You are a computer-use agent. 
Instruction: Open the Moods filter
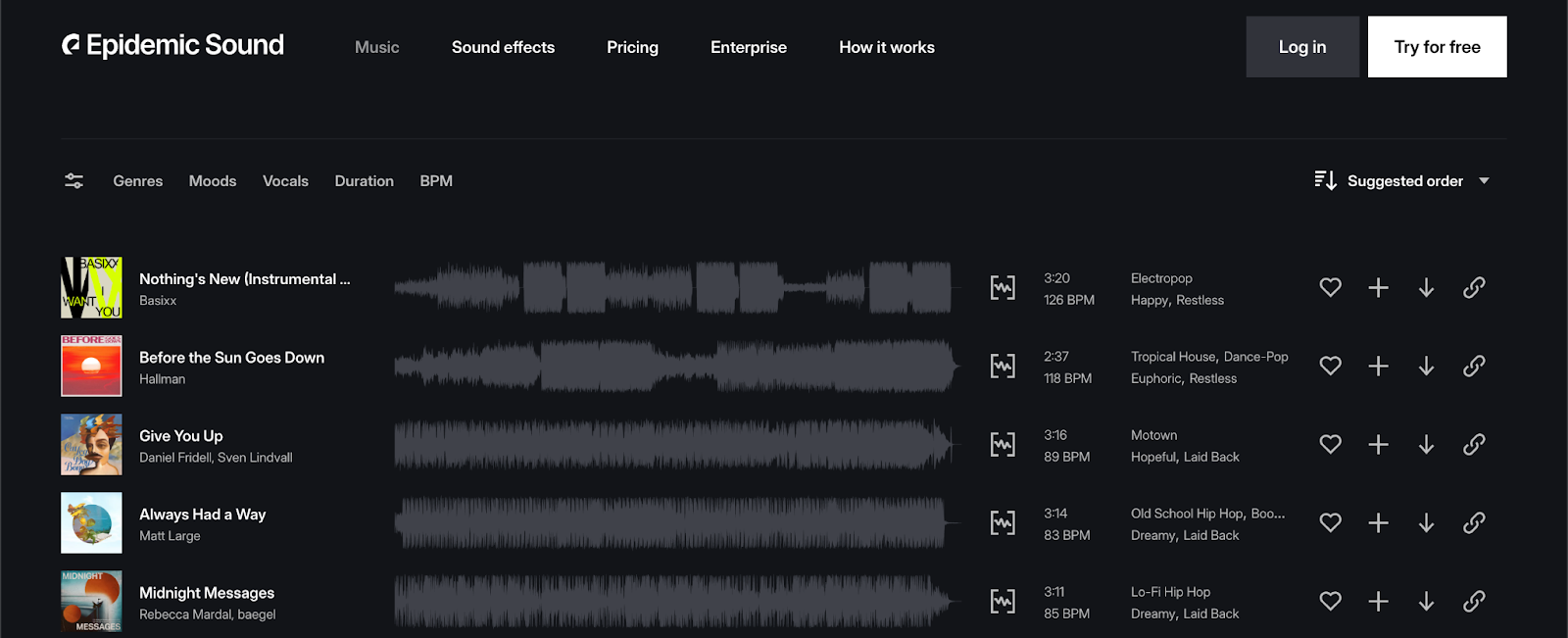click(213, 180)
